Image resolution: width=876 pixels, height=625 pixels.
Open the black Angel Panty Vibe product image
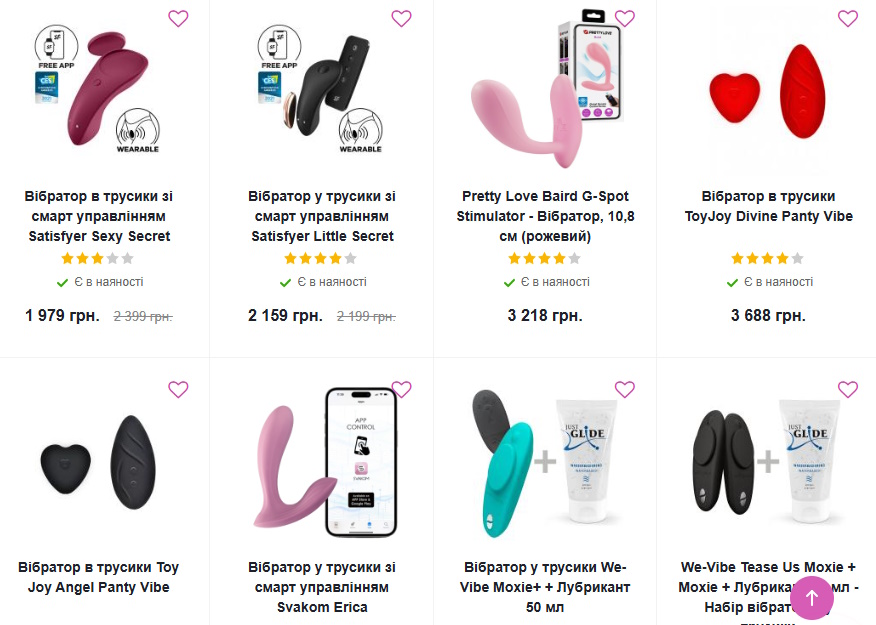click(x=99, y=462)
